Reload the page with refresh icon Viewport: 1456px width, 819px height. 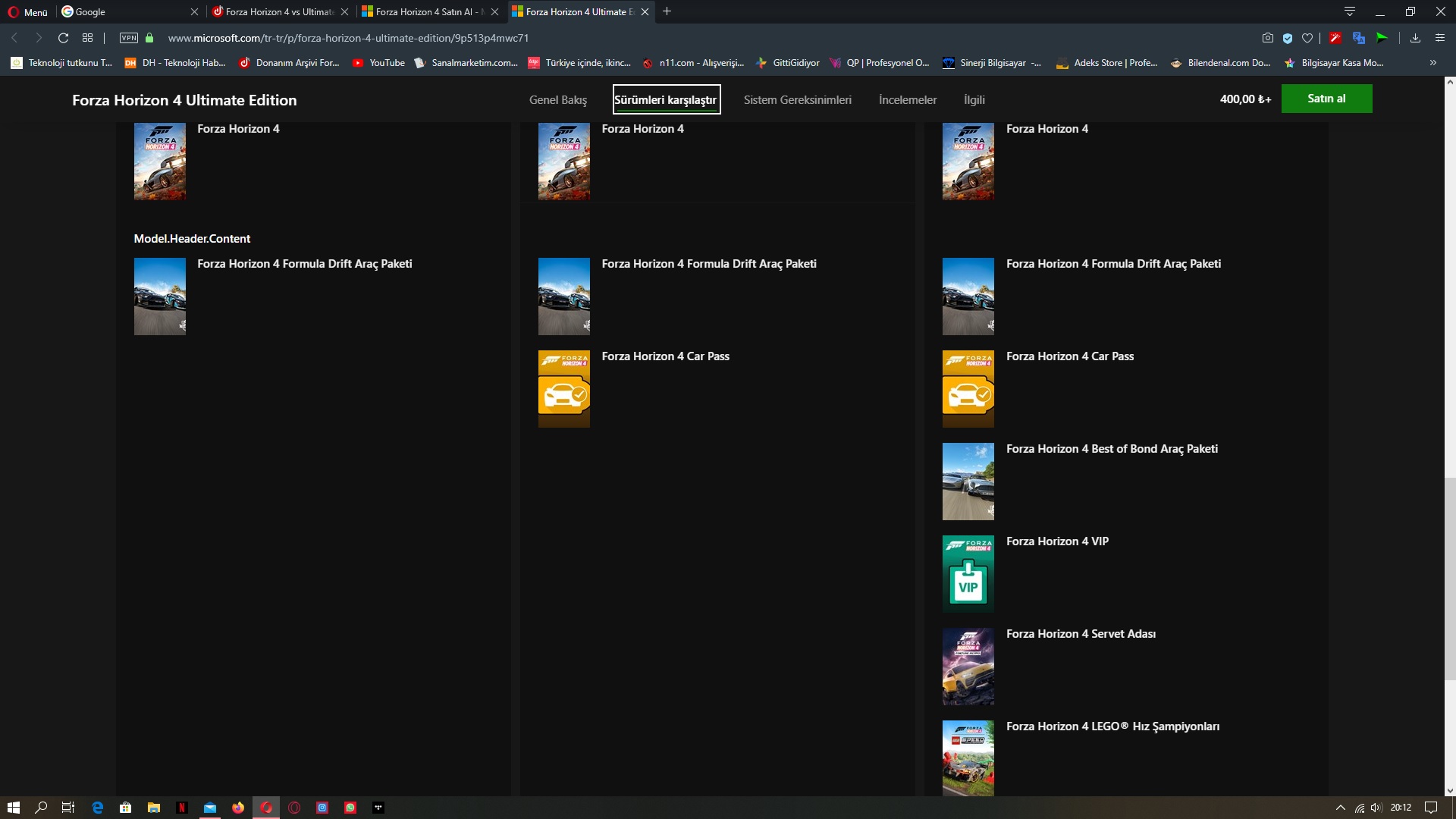(64, 38)
